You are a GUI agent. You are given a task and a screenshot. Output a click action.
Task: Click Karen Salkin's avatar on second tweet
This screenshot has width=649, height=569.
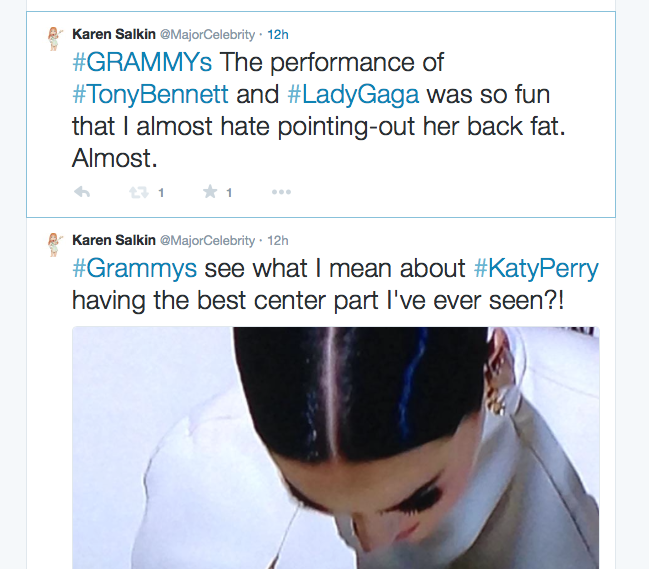(54, 245)
